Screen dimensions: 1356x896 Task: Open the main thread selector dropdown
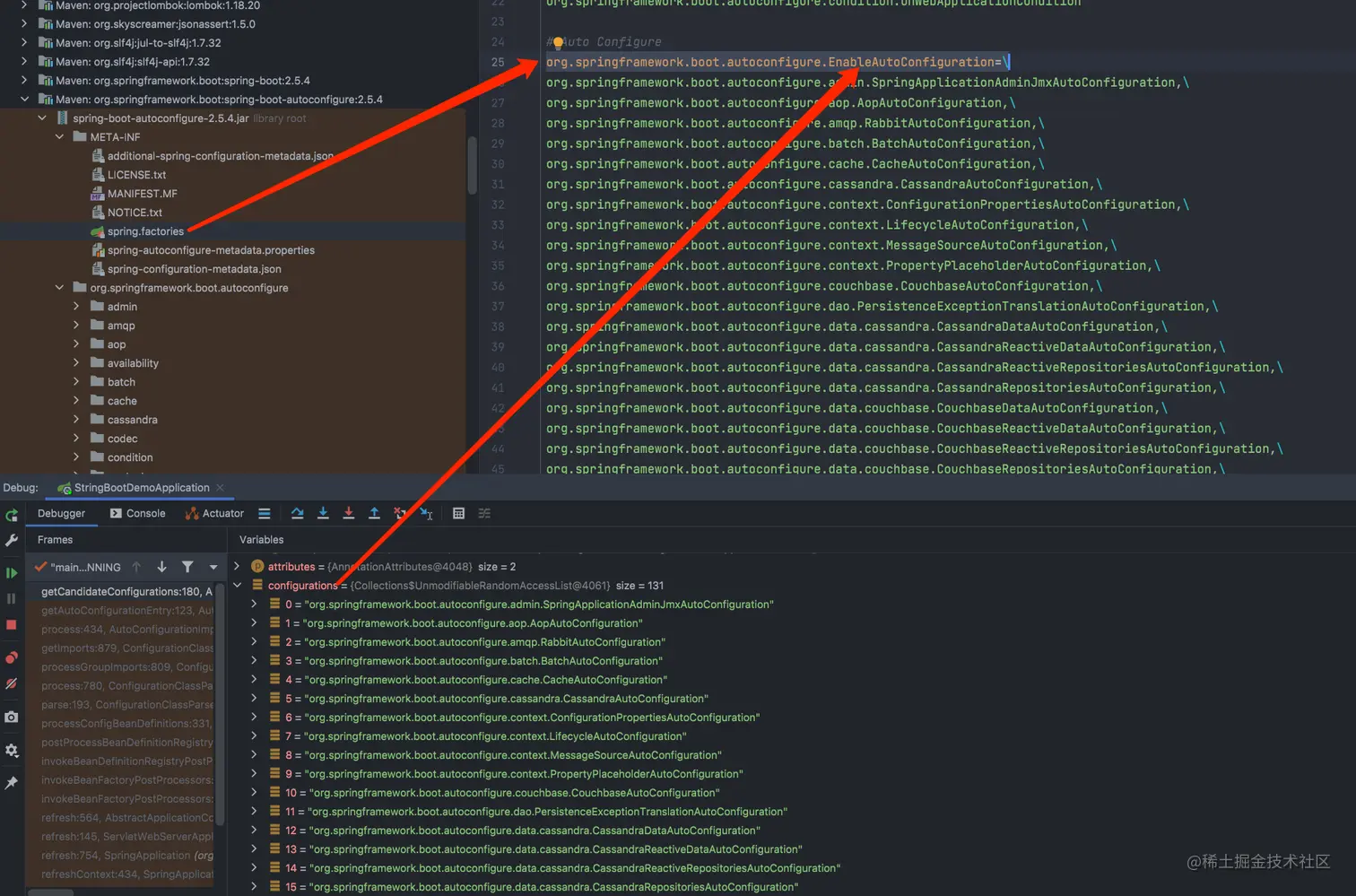click(213, 567)
